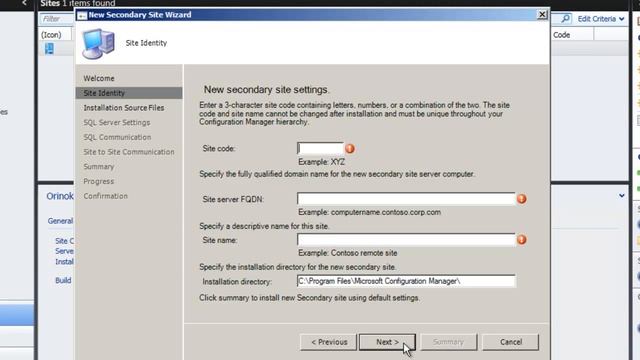Select the Site to Site Communication step
This screenshot has width=640, height=360.
[129, 152]
